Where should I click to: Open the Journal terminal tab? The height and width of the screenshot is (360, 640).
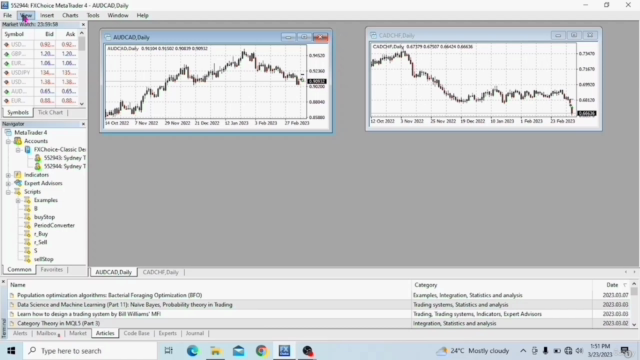(x=195, y=333)
